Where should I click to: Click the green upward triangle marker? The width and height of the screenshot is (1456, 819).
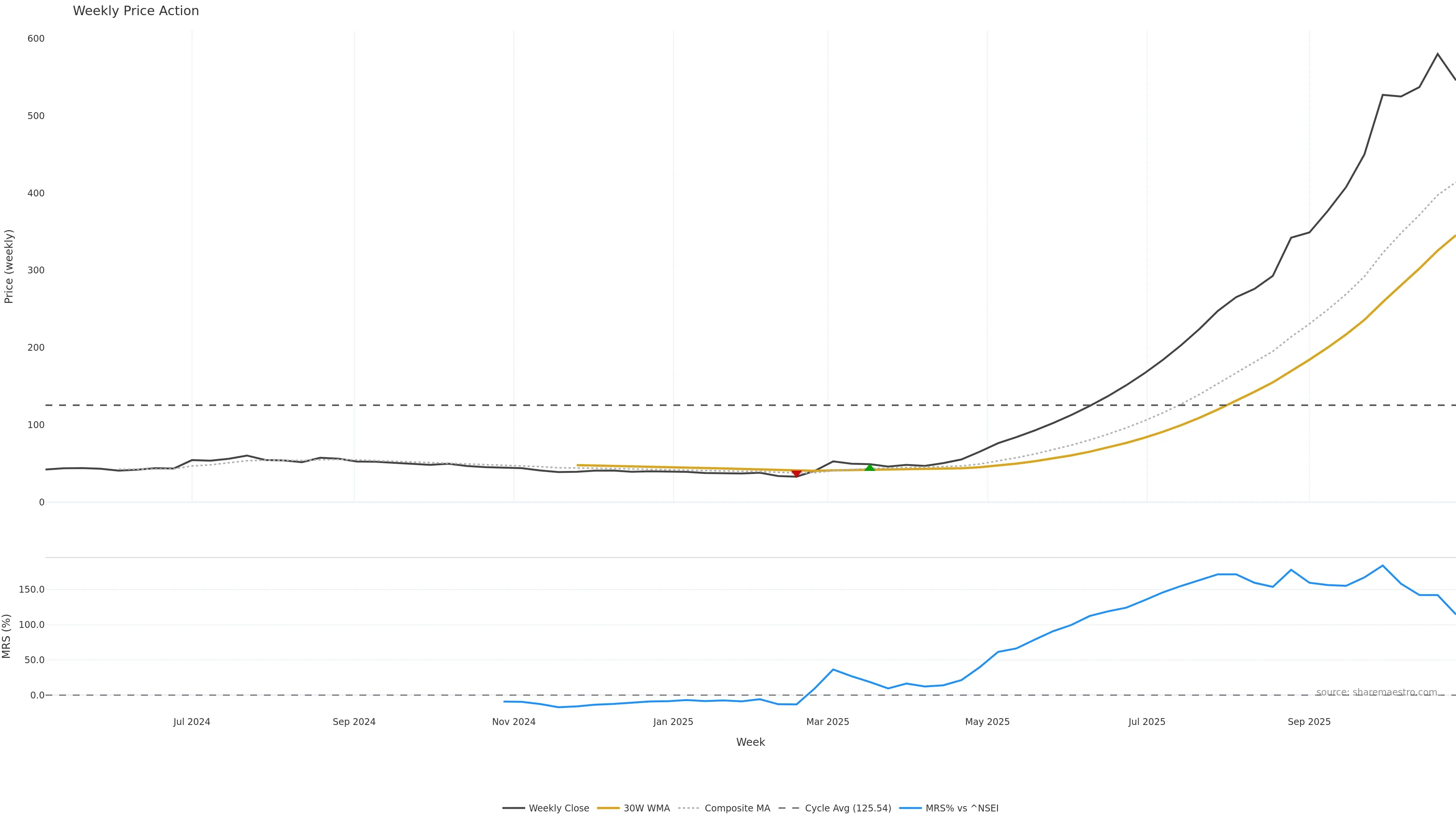[870, 468]
